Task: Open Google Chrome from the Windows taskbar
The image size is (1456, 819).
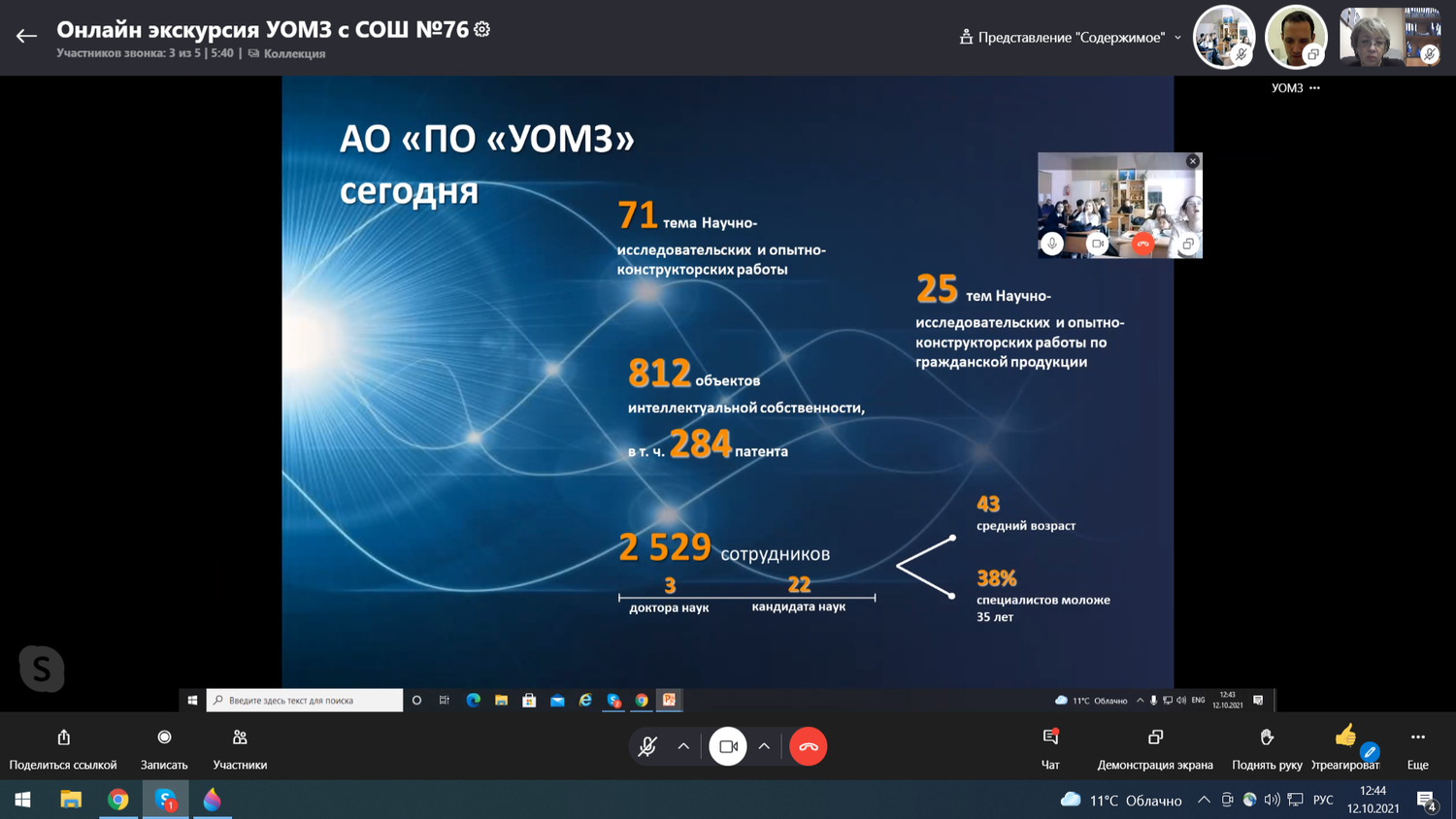Action: 118,800
